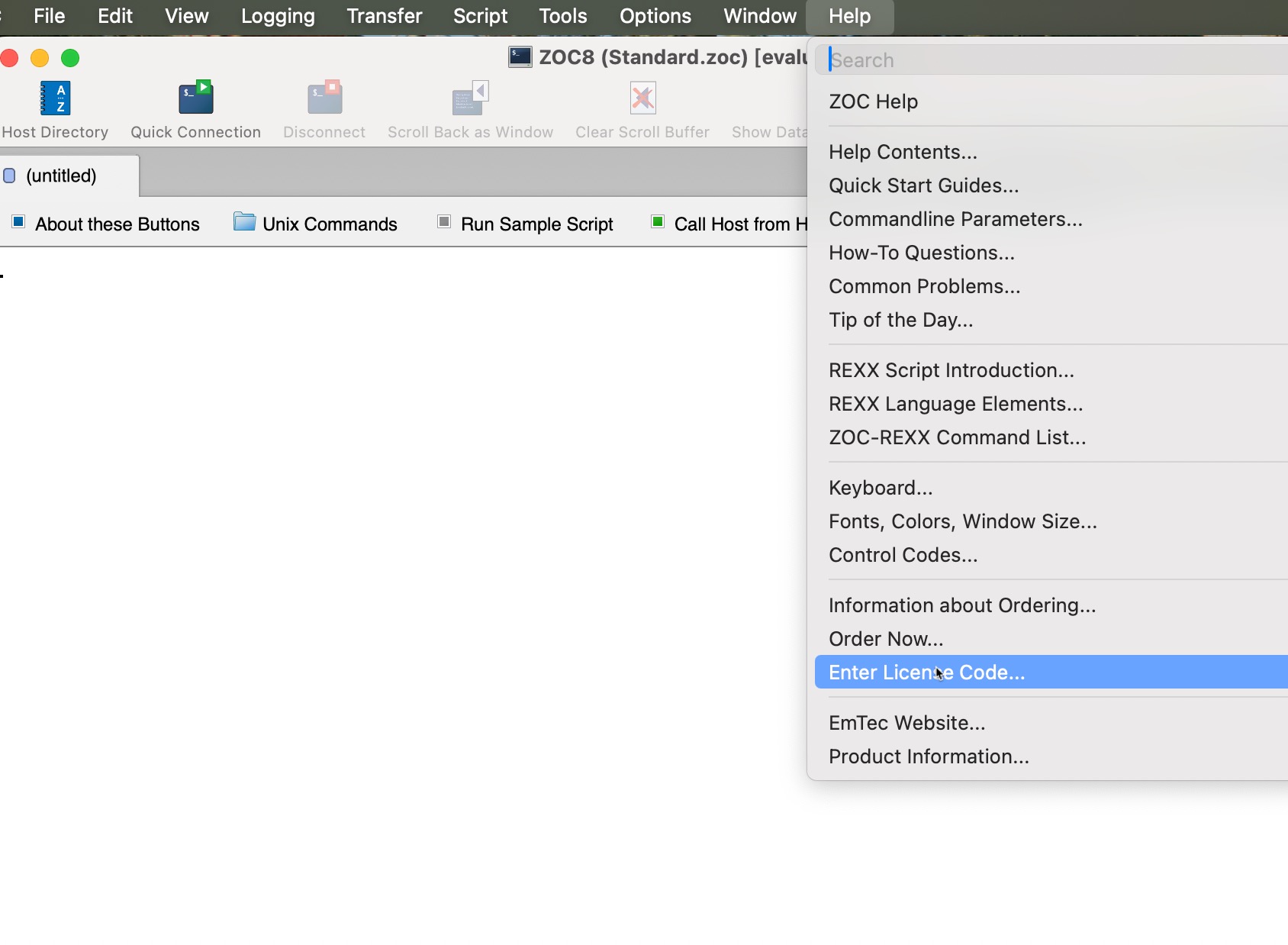Open the Host Directory toolbar icon
The height and width of the screenshot is (945, 1288).
click(x=55, y=99)
